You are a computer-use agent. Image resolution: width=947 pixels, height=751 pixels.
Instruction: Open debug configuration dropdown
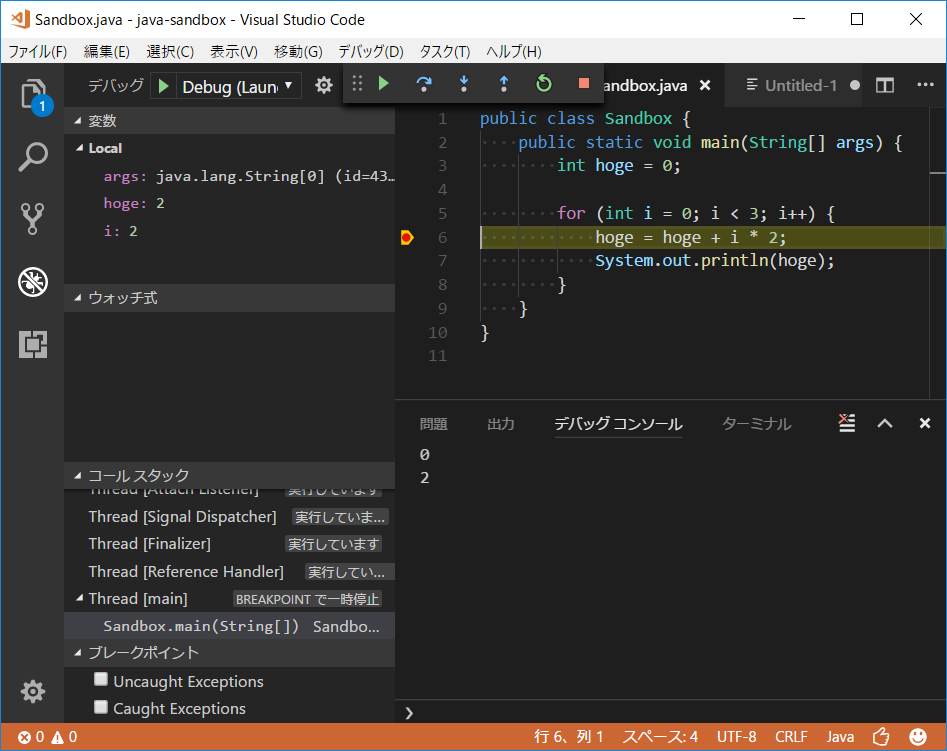[238, 86]
